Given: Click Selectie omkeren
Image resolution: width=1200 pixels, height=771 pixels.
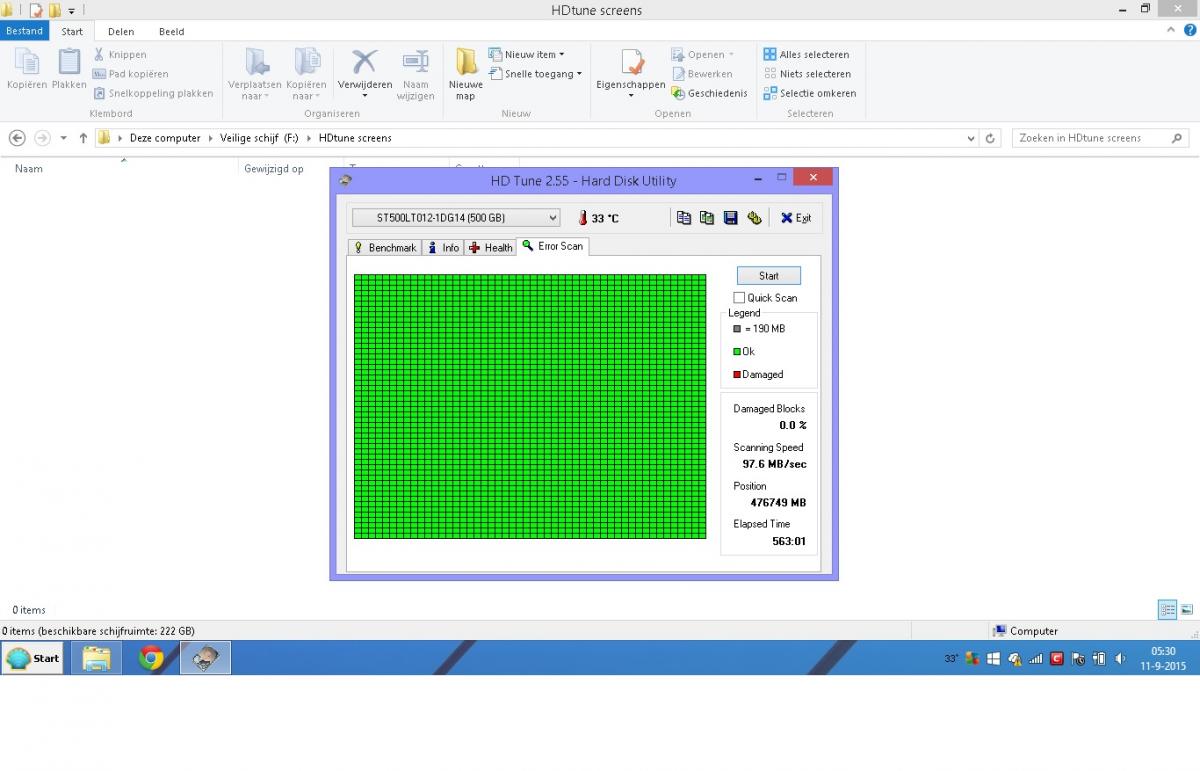Looking at the screenshot, I should tap(810, 93).
